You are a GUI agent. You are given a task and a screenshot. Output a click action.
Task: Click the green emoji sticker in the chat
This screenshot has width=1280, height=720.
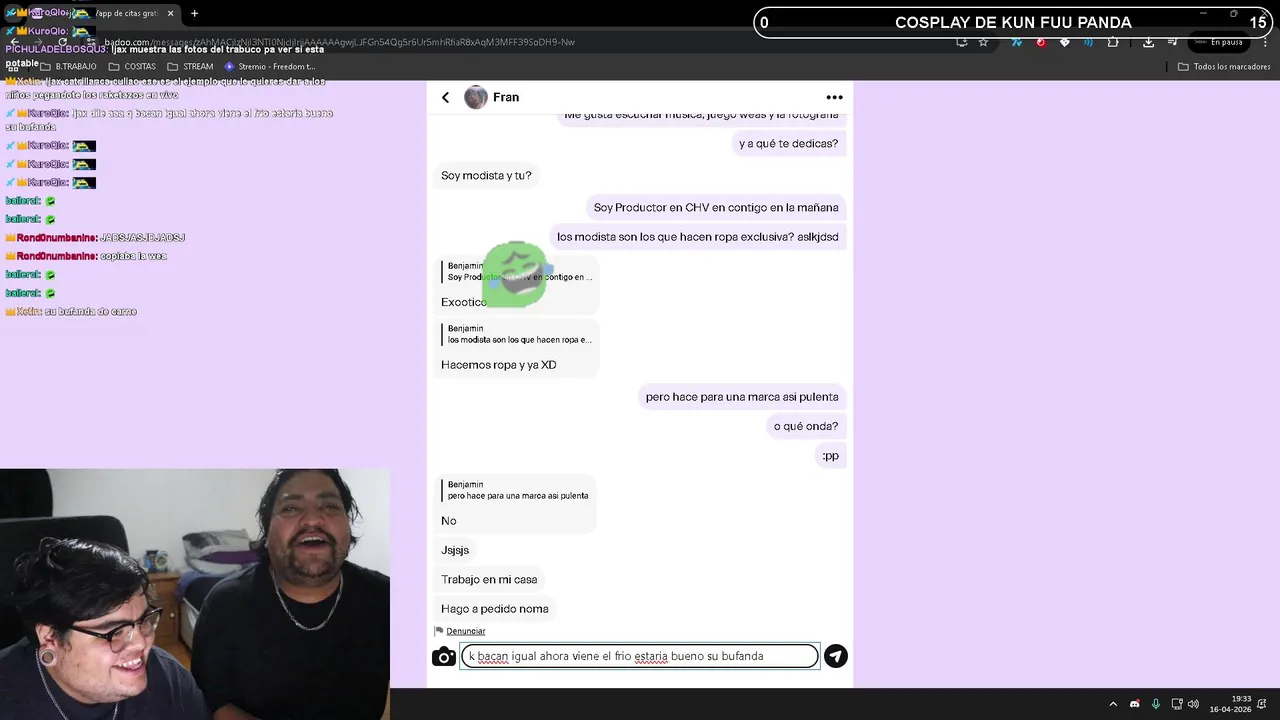515,273
